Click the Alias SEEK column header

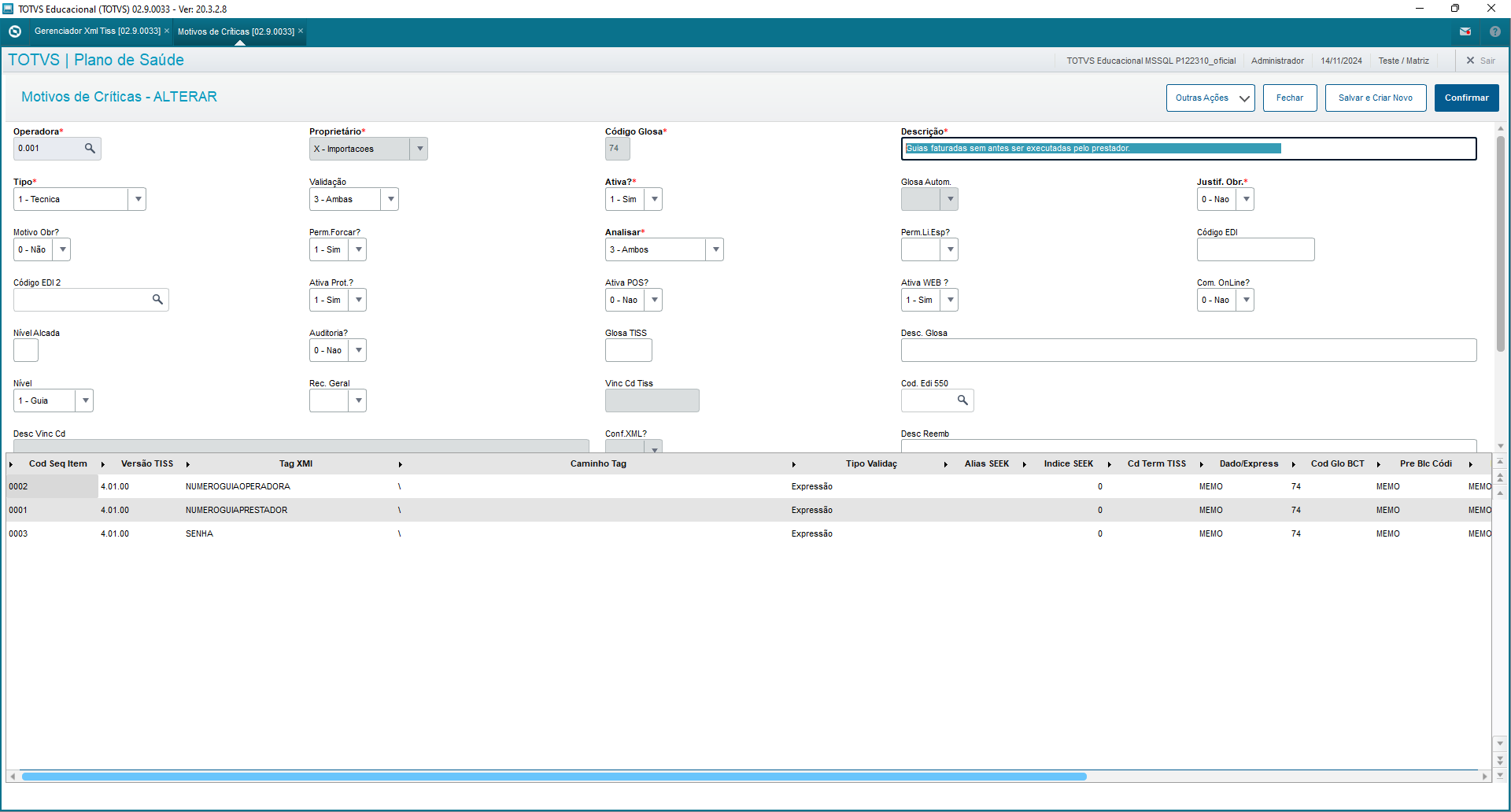point(987,464)
